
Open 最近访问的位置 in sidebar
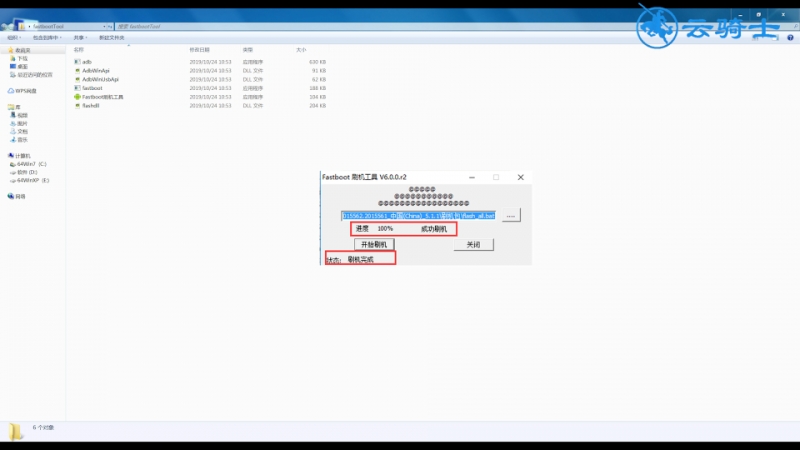31,74
